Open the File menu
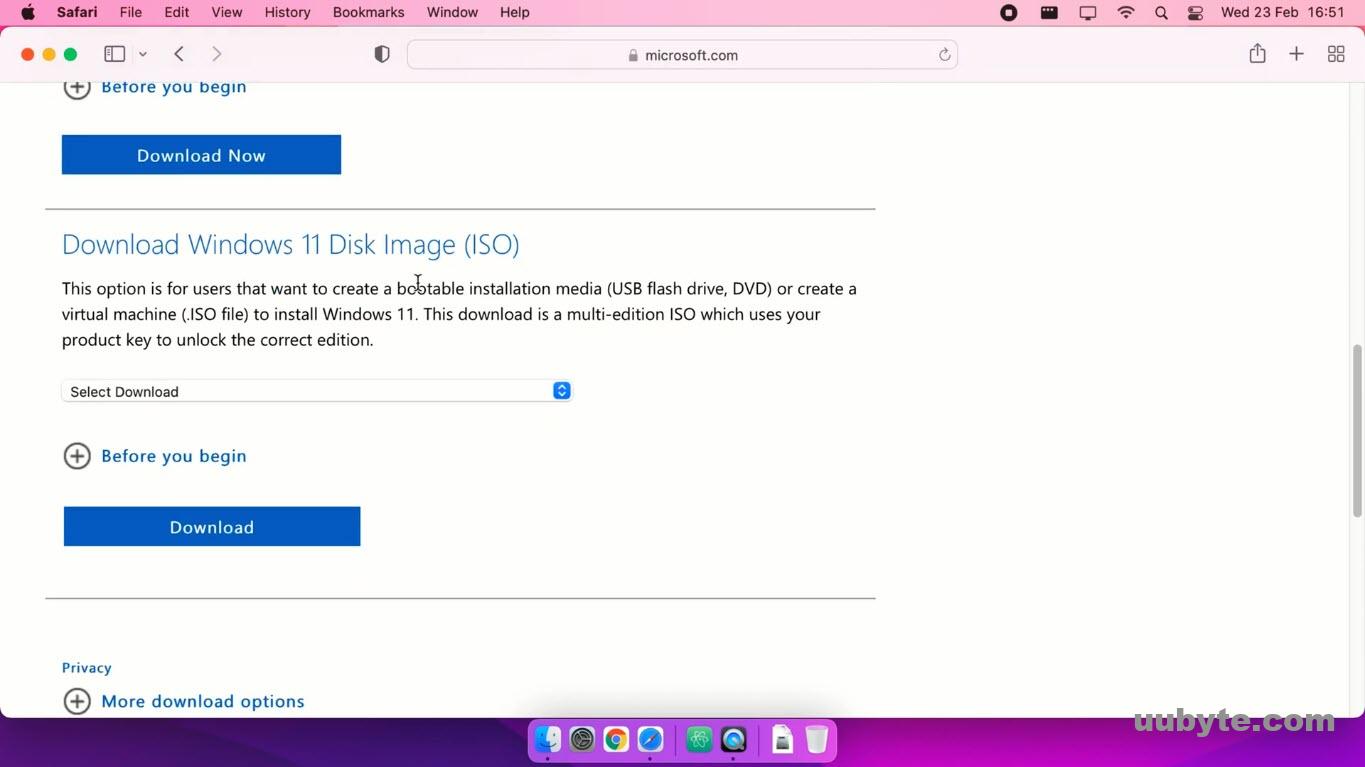The width and height of the screenshot is (1365, 767). click(130, 12)
